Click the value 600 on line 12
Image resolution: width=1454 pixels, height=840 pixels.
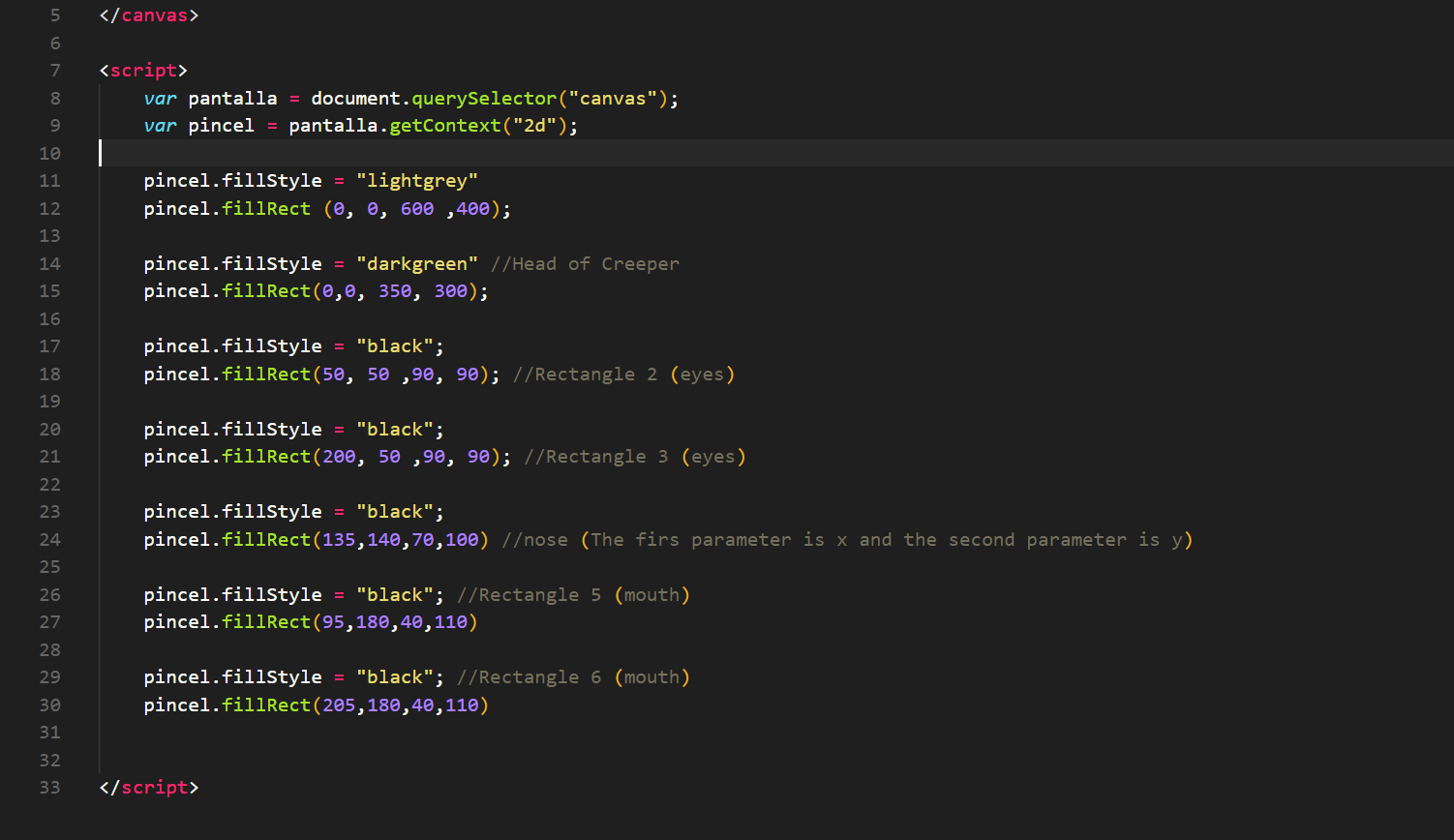[417, 208]
